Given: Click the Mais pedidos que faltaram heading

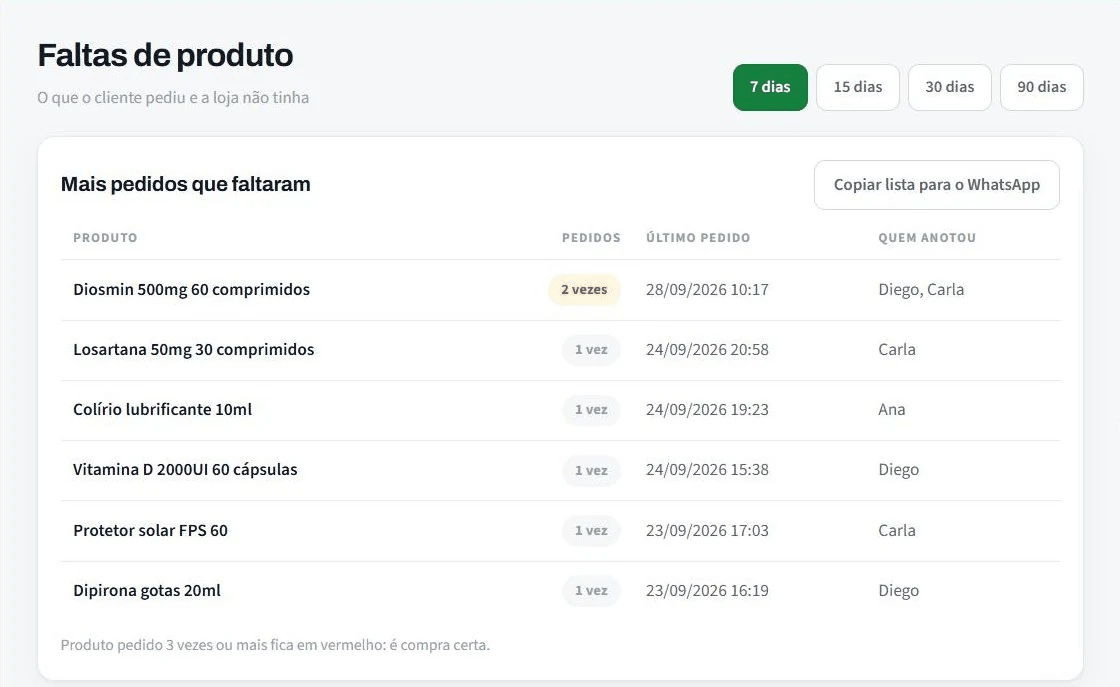Looking at the screenshot, I should 186,184.
